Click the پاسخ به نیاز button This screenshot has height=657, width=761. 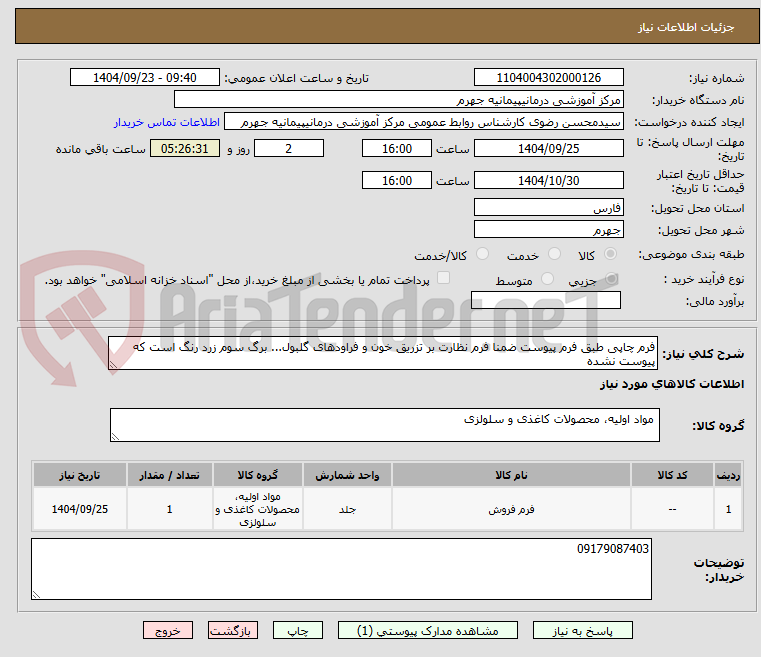click(582, 630)
